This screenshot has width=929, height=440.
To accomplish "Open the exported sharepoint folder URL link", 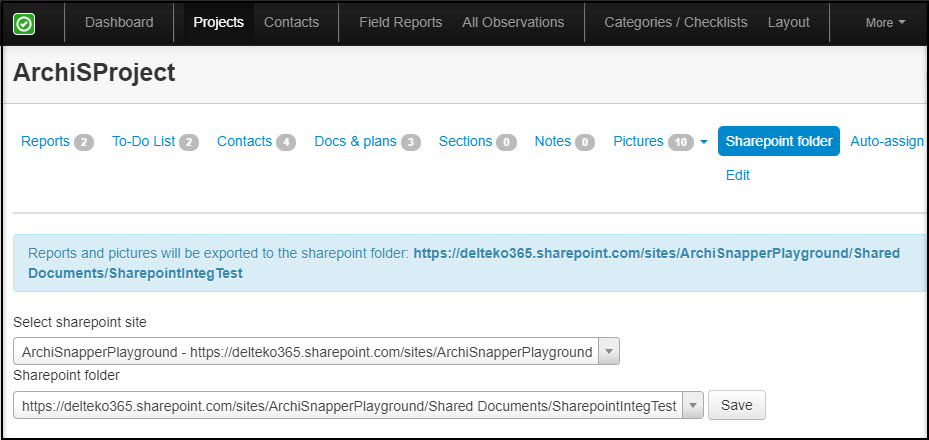I will click(656, 254).
